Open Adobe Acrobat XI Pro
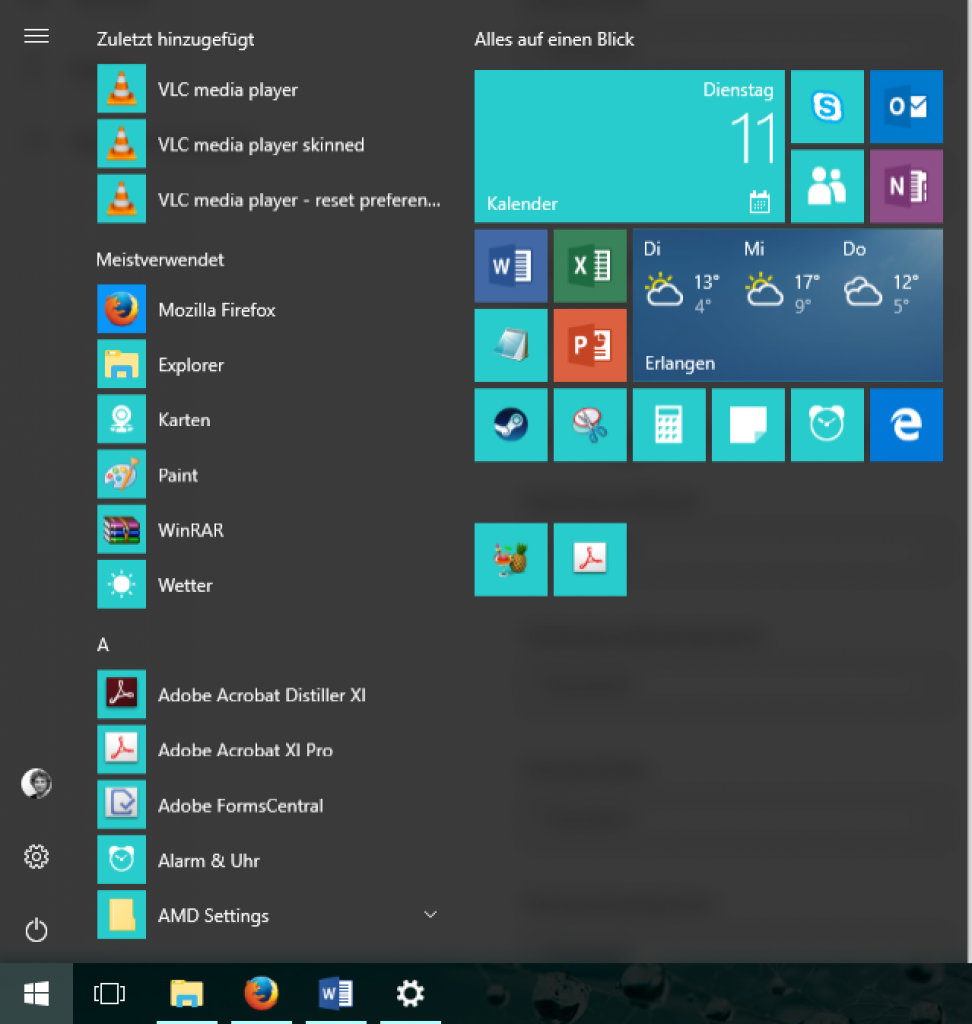972x1024 pixels. click(270, 750)
